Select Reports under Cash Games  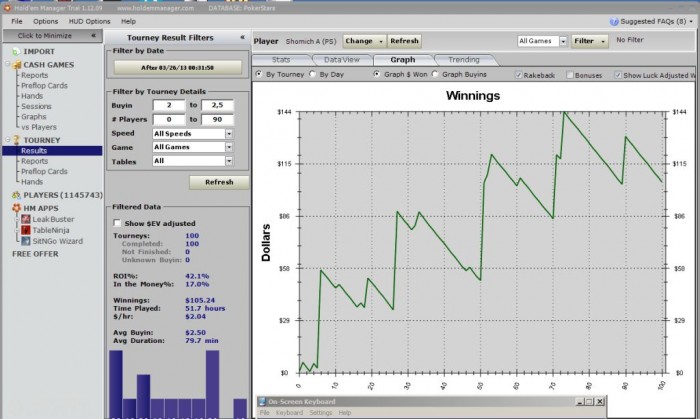34,75
